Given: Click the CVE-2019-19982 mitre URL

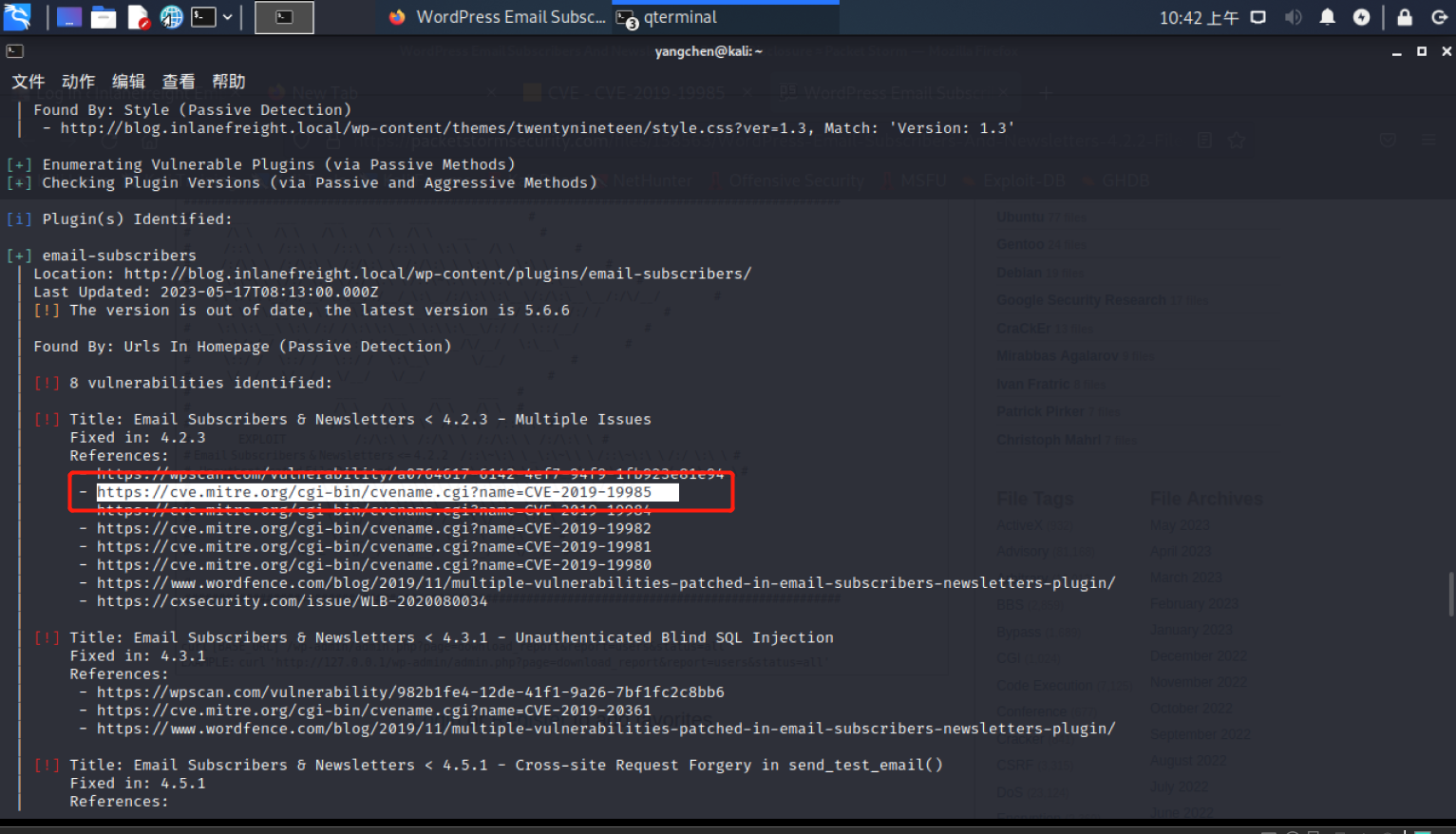Looking at the screenshot, I should pos(374,529).
